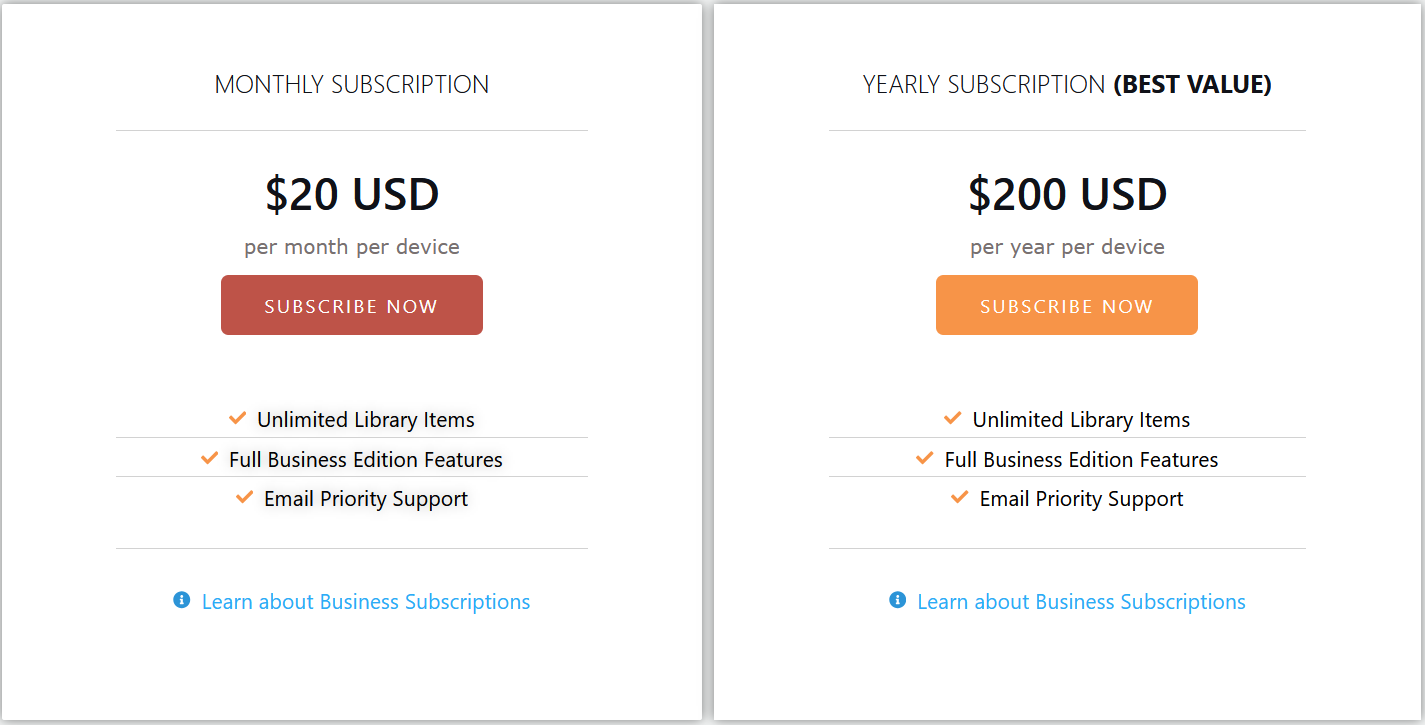Click the per year per device text
1425x725 pixels.
[x=1067, y=247]
